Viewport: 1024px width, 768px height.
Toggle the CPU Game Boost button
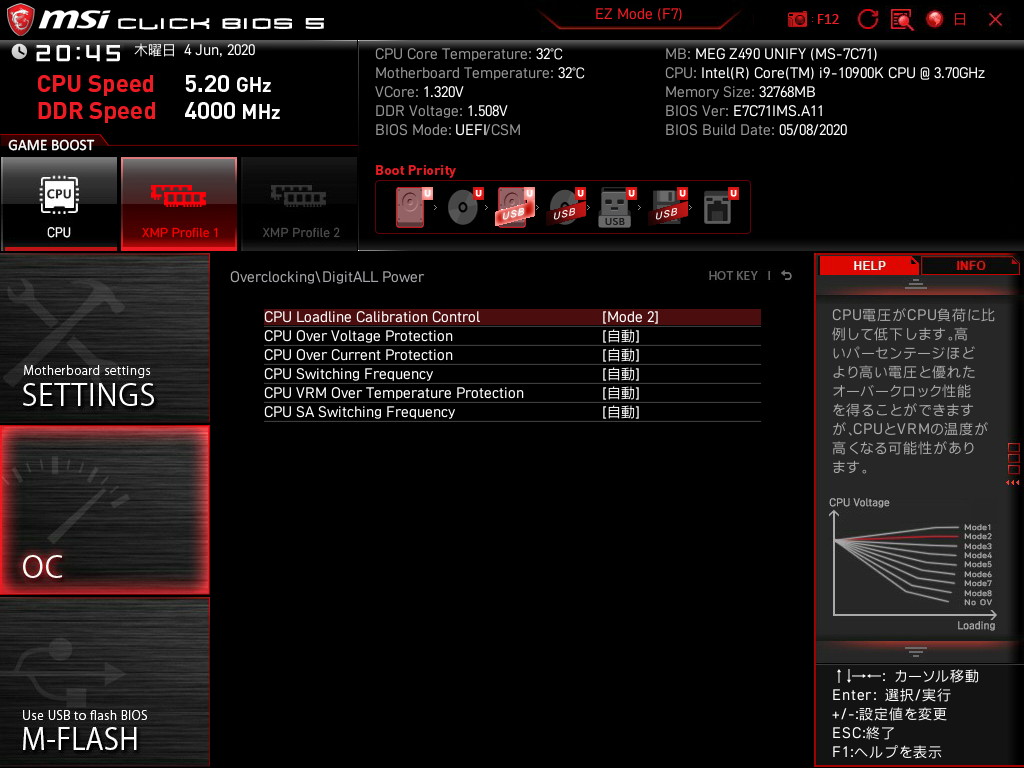59,204
